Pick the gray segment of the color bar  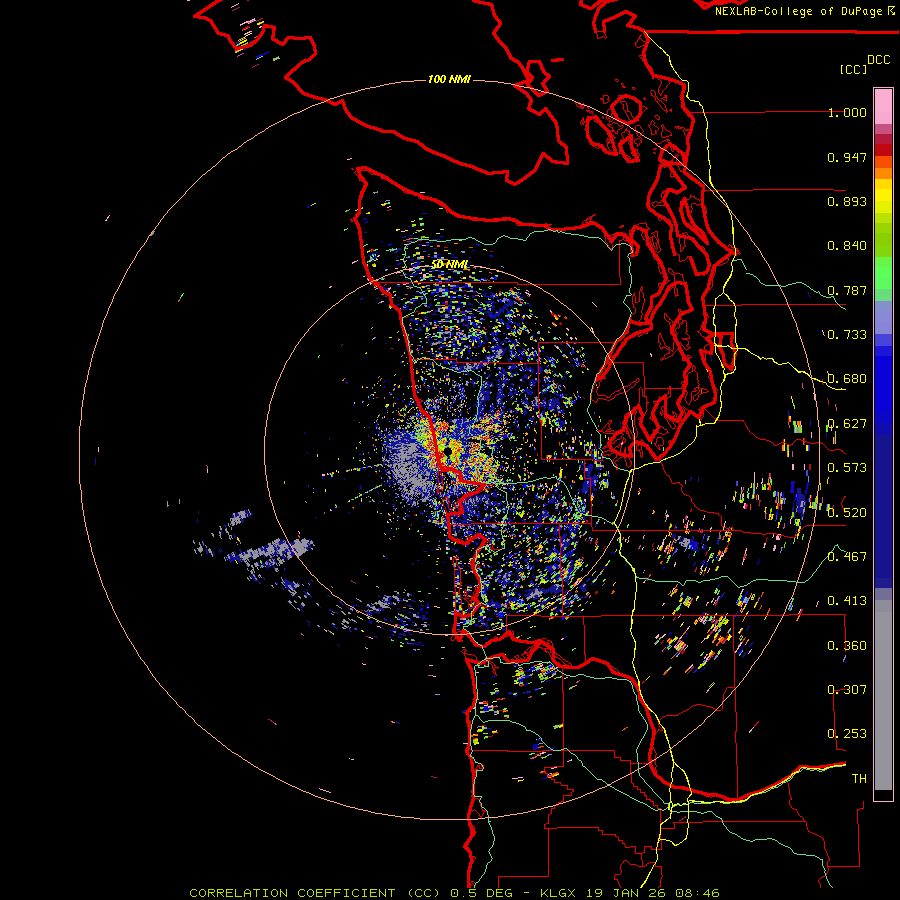(883, 695)
